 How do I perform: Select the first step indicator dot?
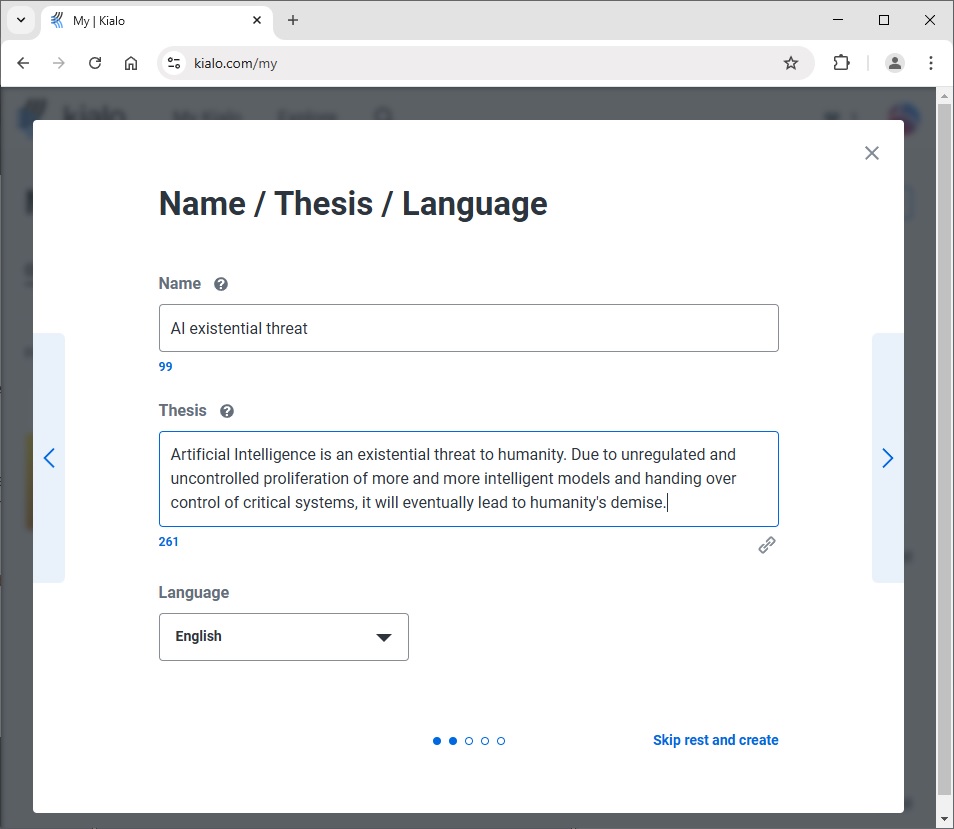(x=437, y=741)
